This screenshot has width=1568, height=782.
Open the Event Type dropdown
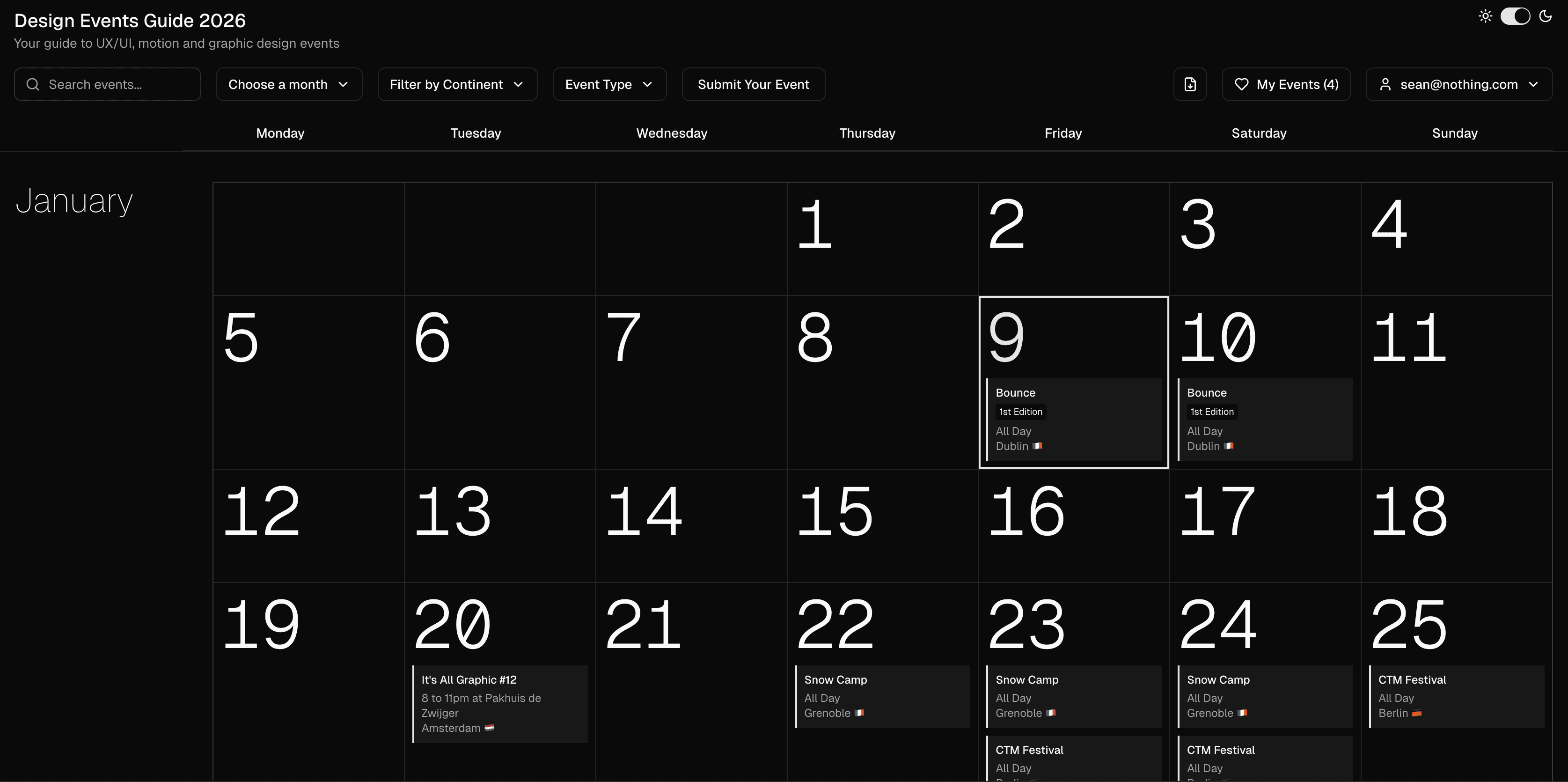click(x=609, y=84)
